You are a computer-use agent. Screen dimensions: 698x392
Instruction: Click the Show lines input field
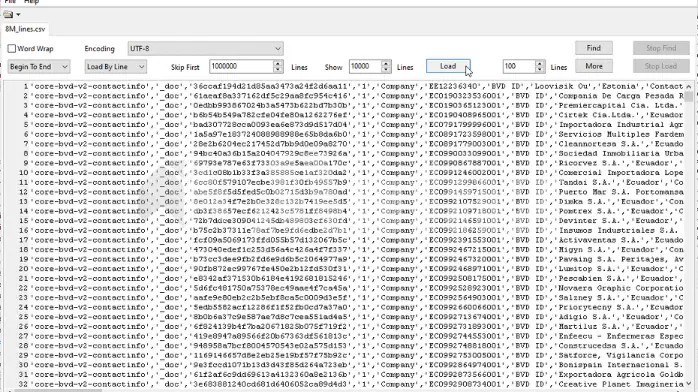tap(365, 66)
